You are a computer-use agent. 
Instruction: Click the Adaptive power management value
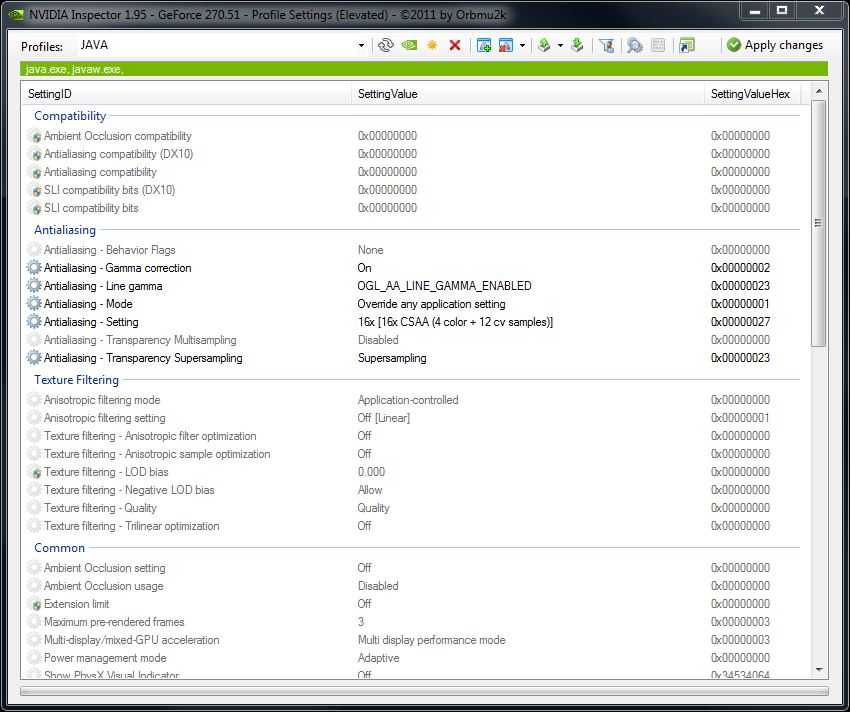378,658
